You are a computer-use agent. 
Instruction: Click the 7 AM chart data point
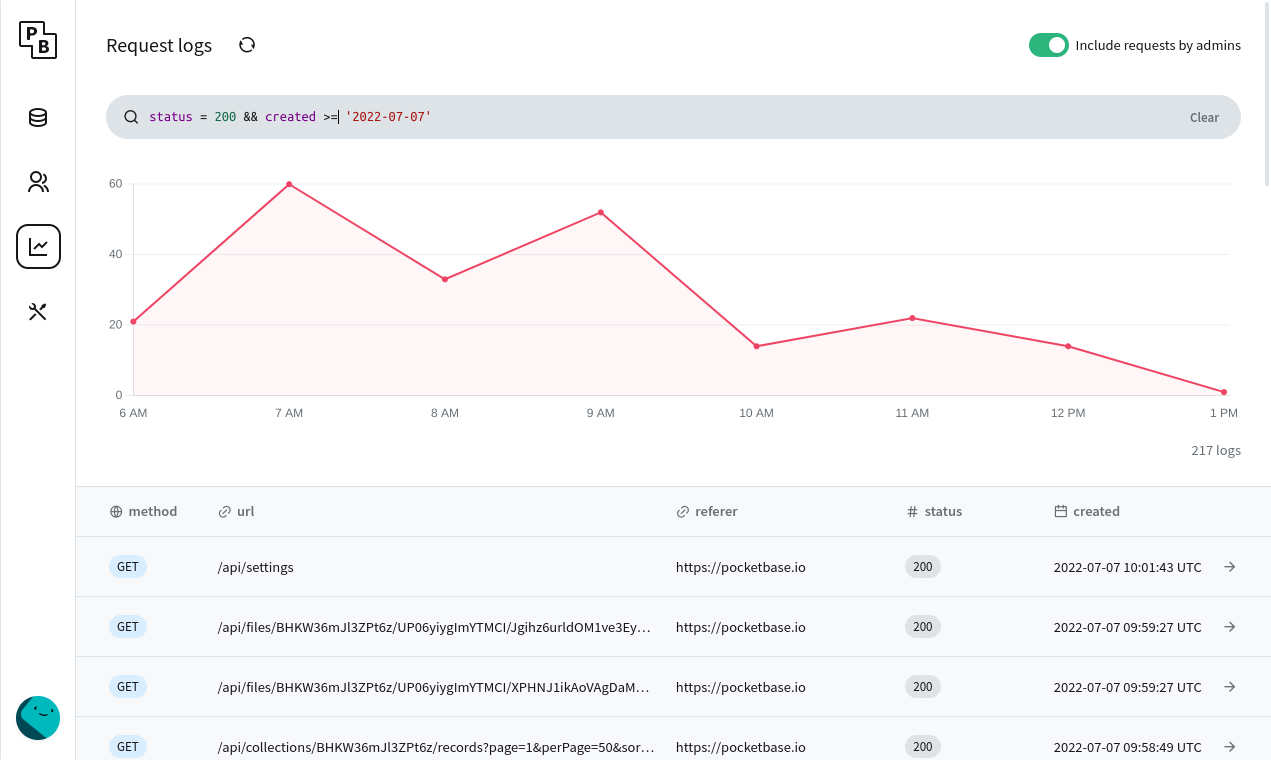tap(289, 184)
